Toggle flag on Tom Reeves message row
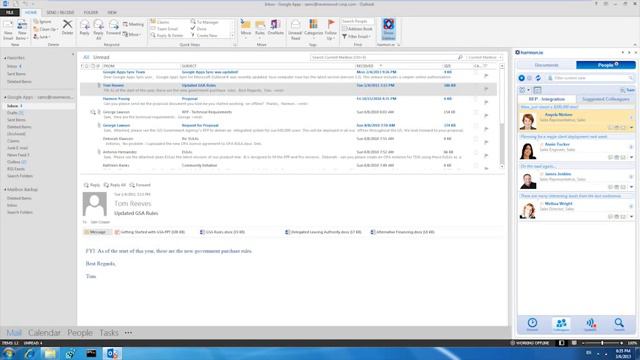Viewport: 640px width, 360px height. coord(486,89)
